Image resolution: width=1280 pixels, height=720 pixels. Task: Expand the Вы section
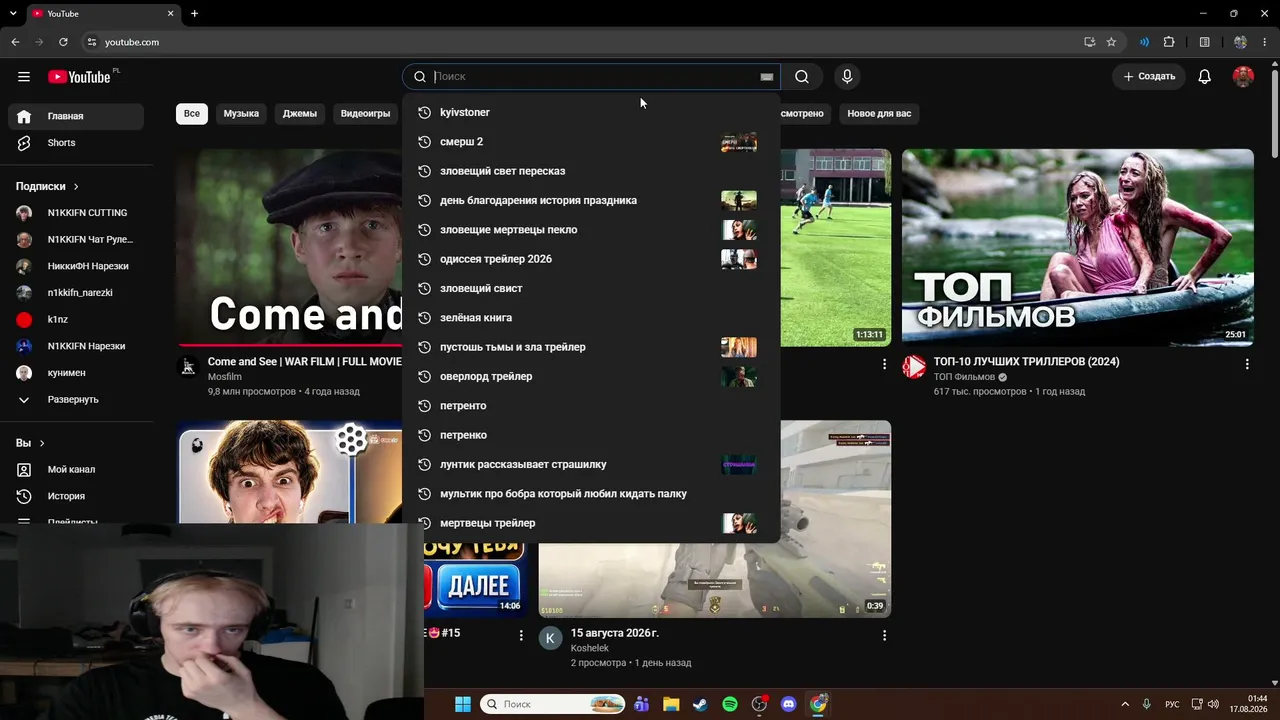[x=30, y=443]
